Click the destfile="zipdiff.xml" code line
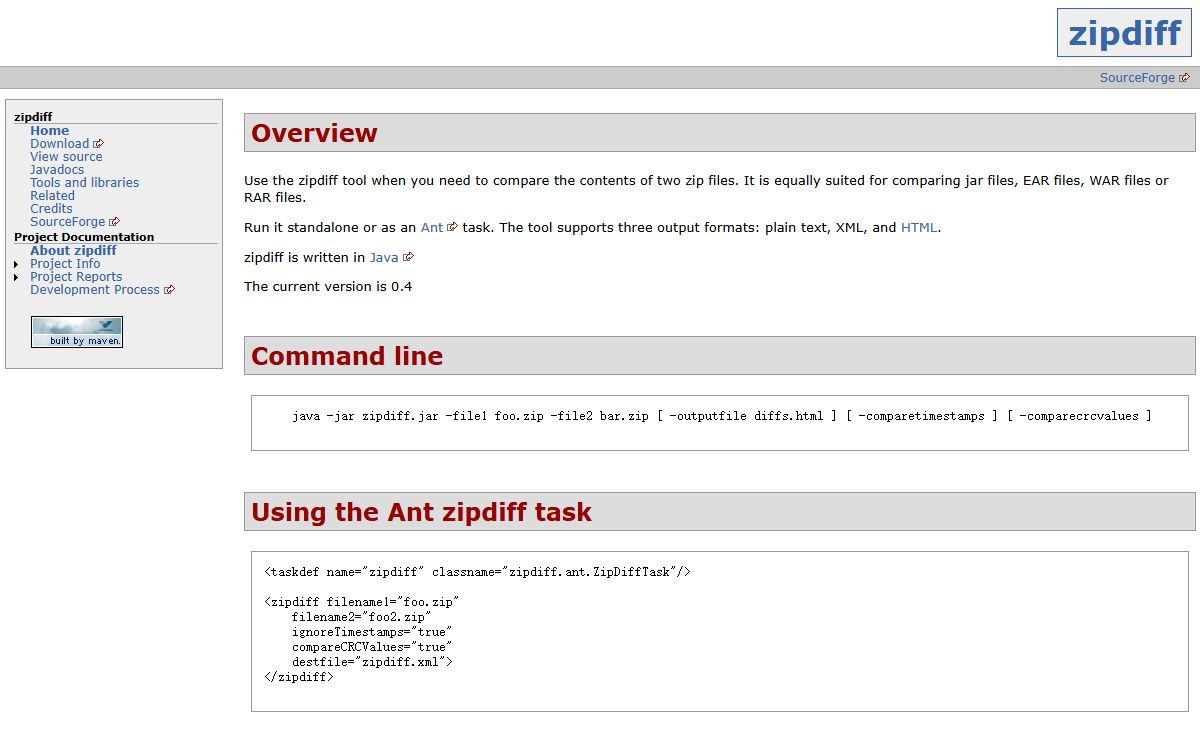 [x=372, y=662]
